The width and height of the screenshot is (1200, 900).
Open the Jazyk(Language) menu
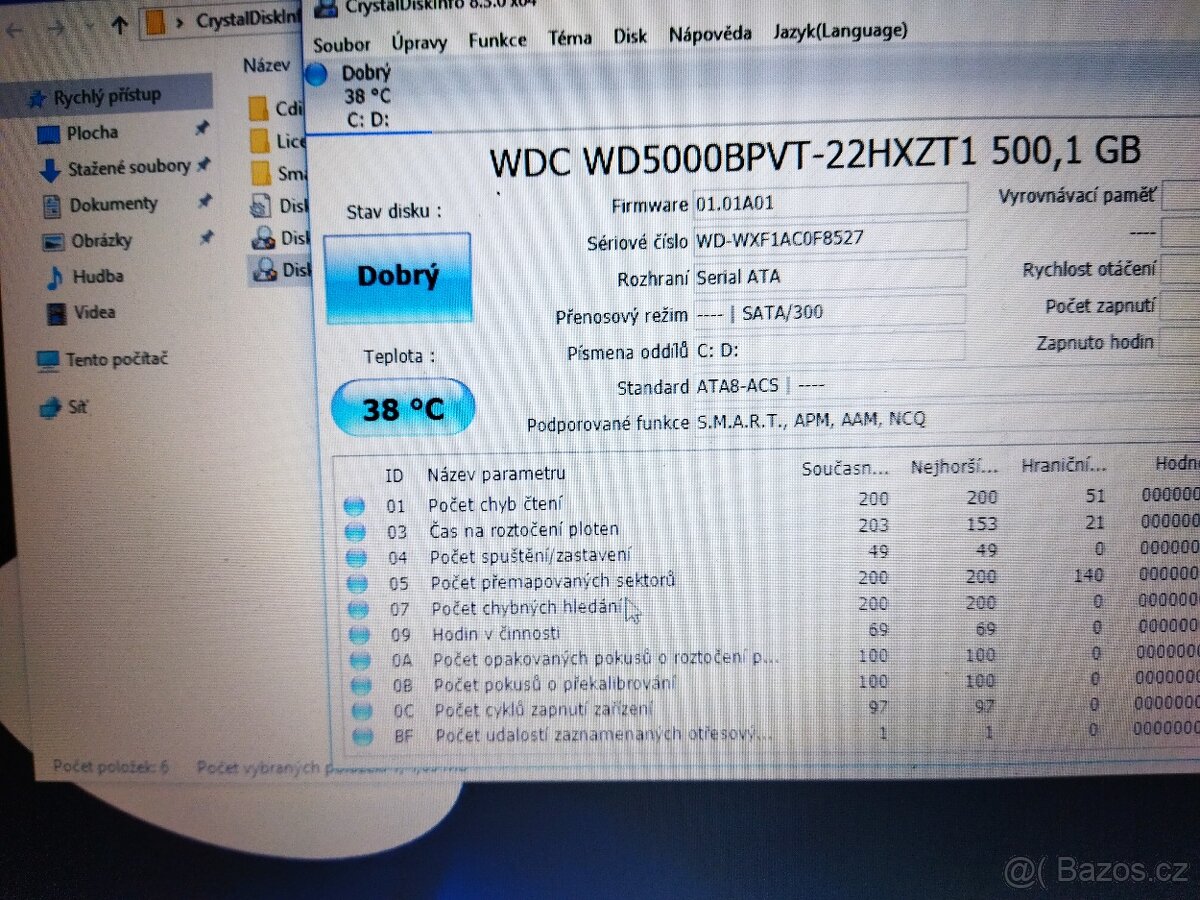(x=840, y=30)
